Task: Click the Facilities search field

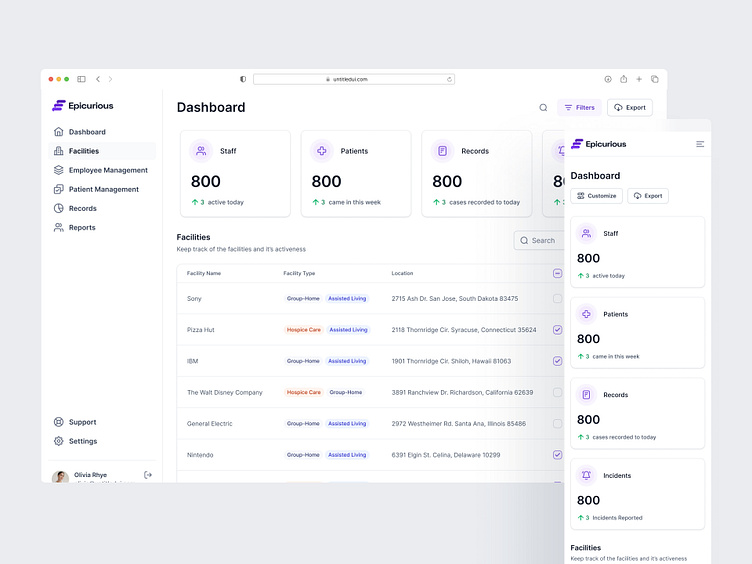Action: coord(540,240)
